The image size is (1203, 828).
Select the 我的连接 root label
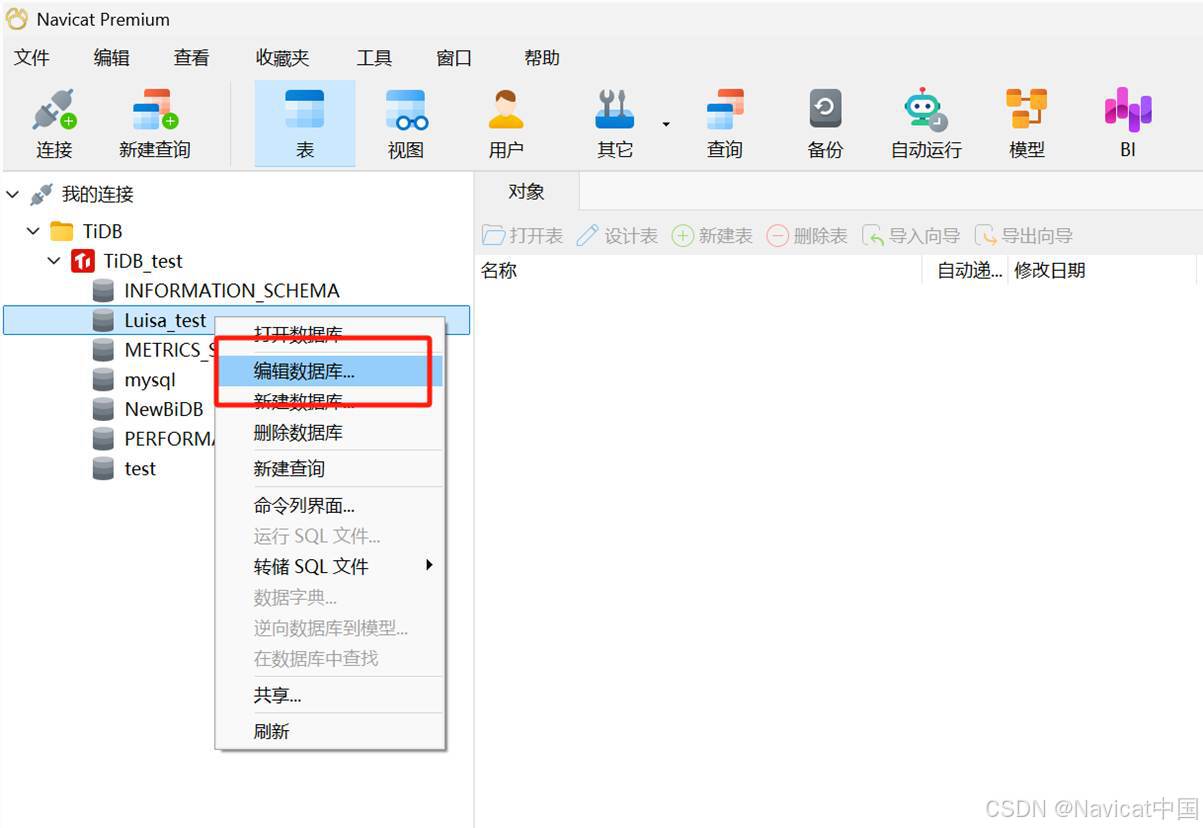[97, 194]
